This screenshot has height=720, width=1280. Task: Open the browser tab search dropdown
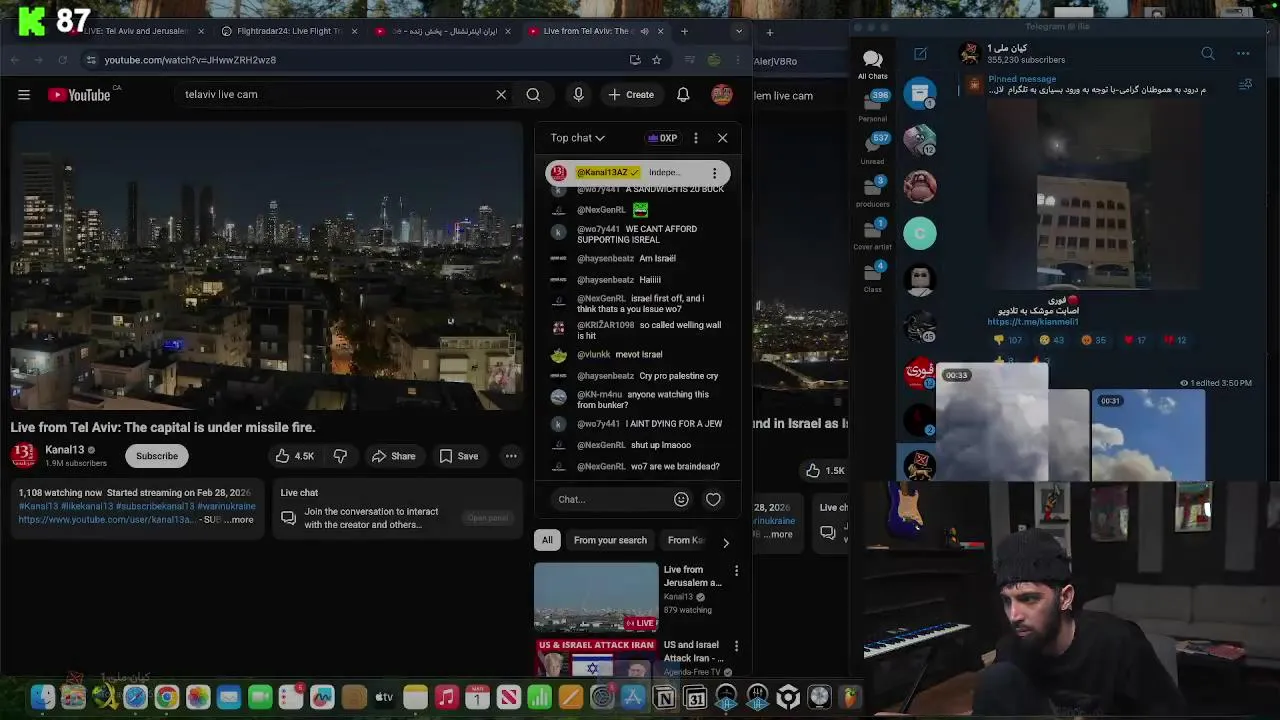(739, 31)
